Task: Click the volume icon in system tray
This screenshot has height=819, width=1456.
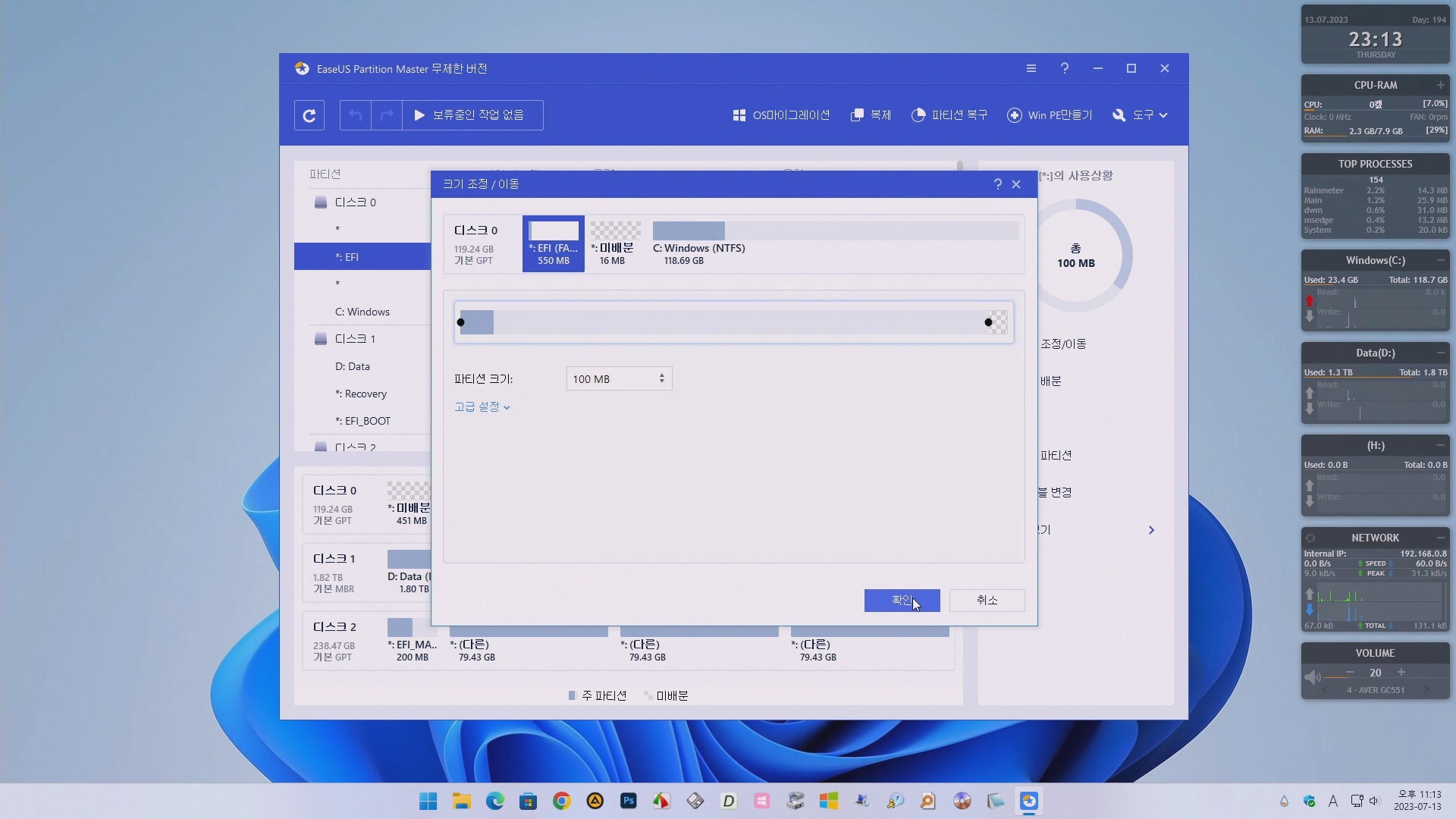Action: pyautogui.click(x=1375, y=801)
